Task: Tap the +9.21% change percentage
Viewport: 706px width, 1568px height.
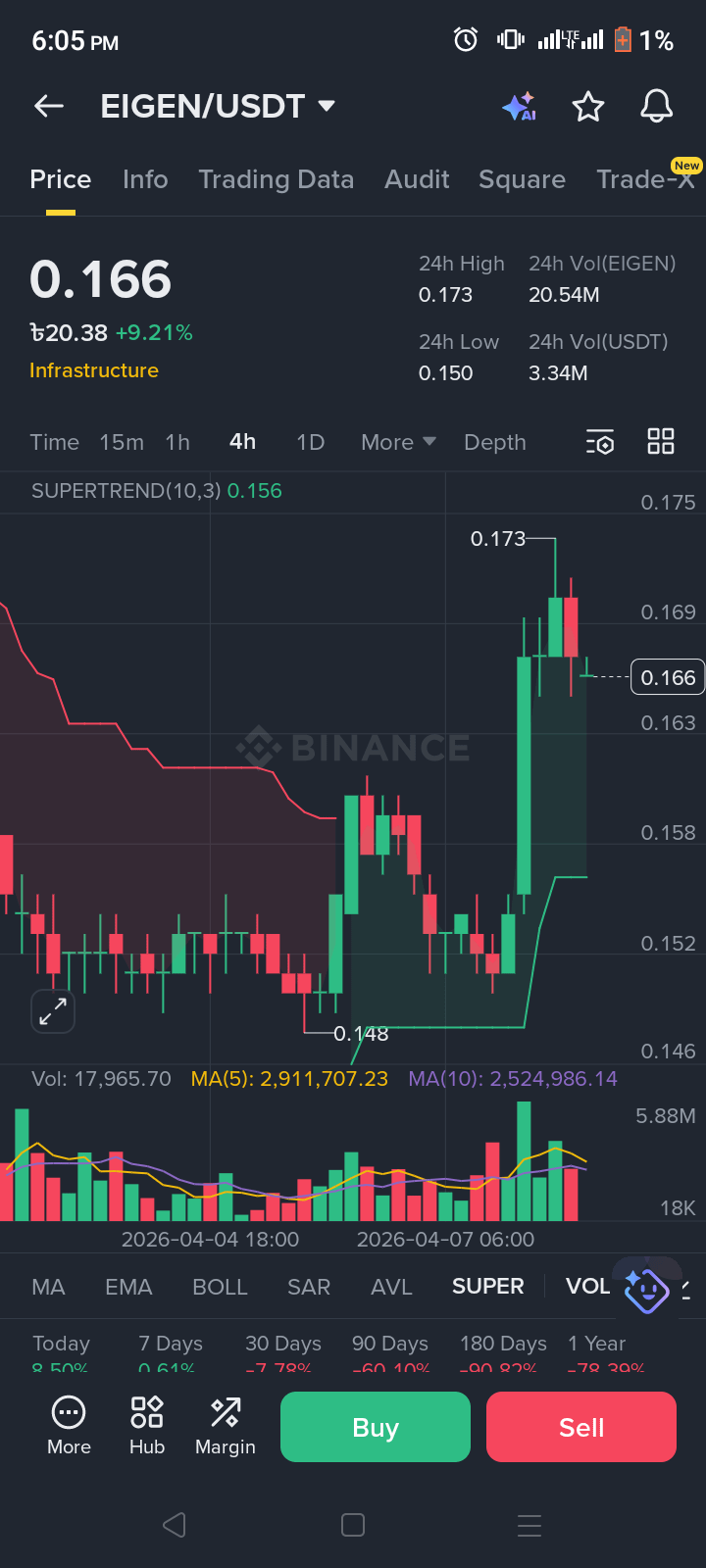Action: point(154,333)
